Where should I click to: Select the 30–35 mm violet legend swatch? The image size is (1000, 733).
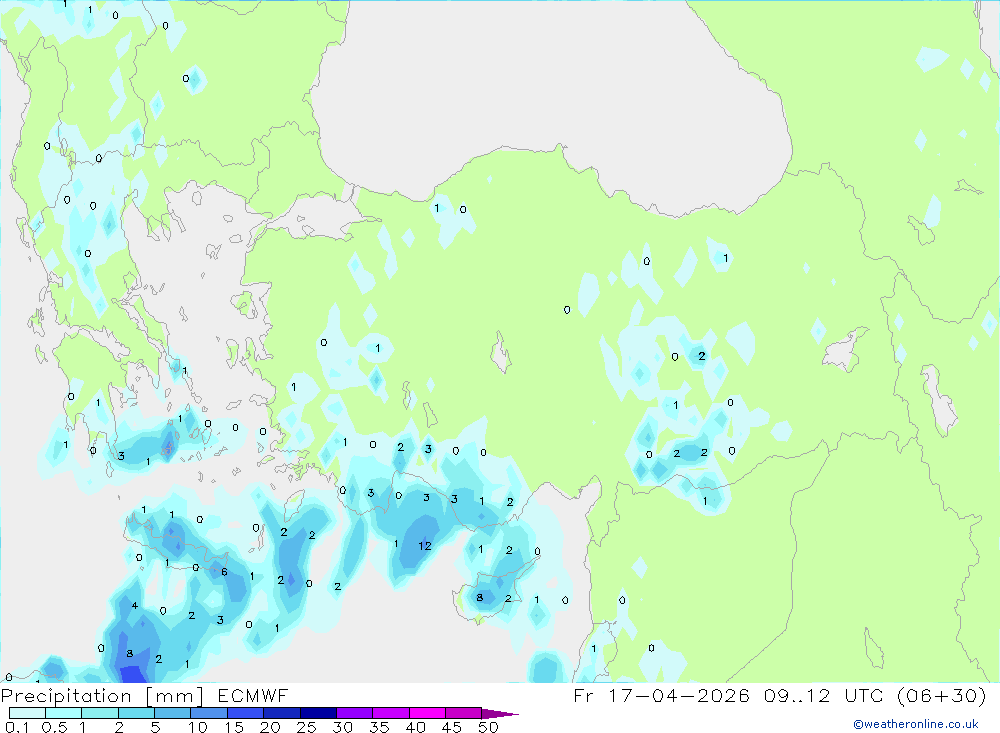355,713
